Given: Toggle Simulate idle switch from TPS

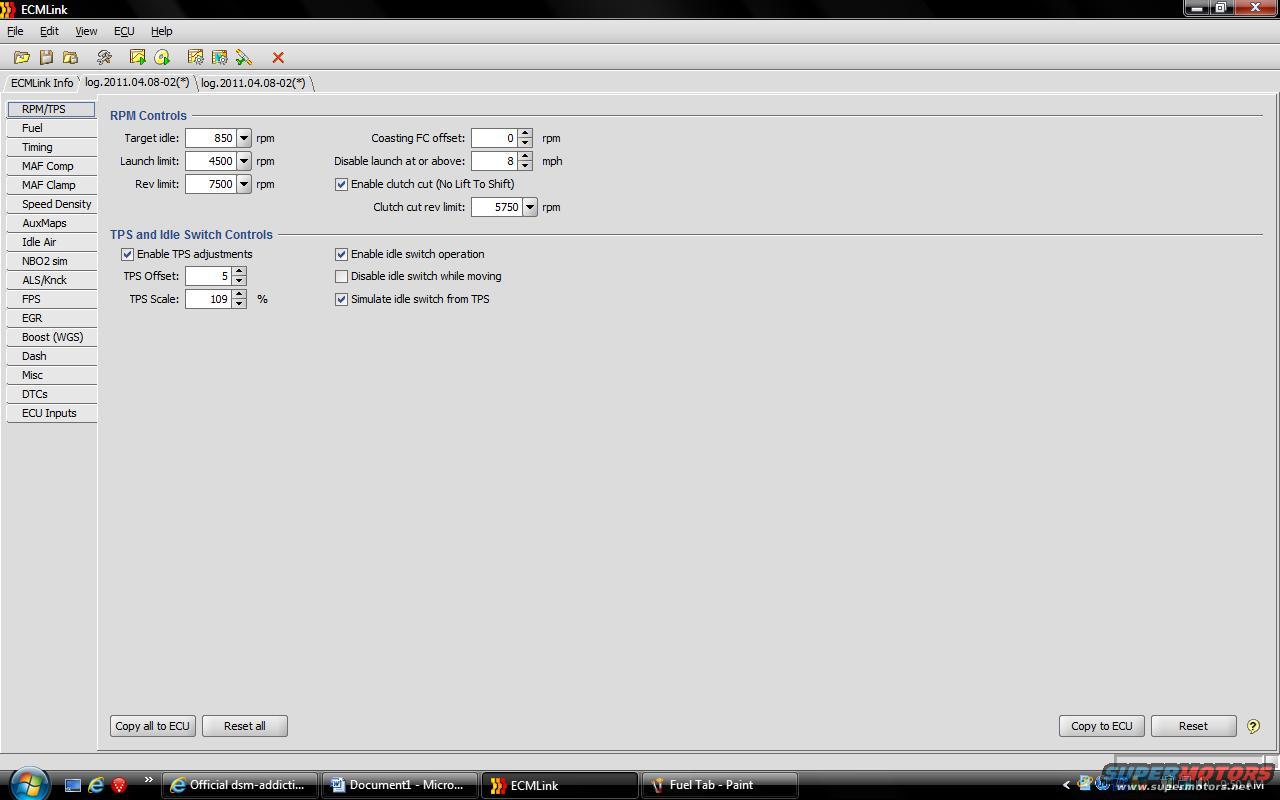Looking at the screenshot, I should (341, 299).
